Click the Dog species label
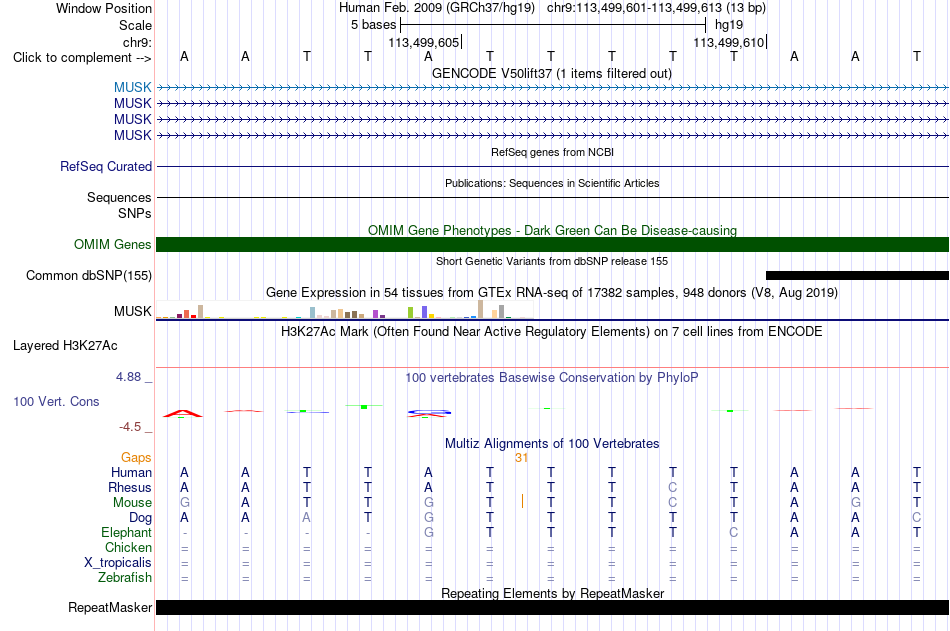 [x=140, y=518]
